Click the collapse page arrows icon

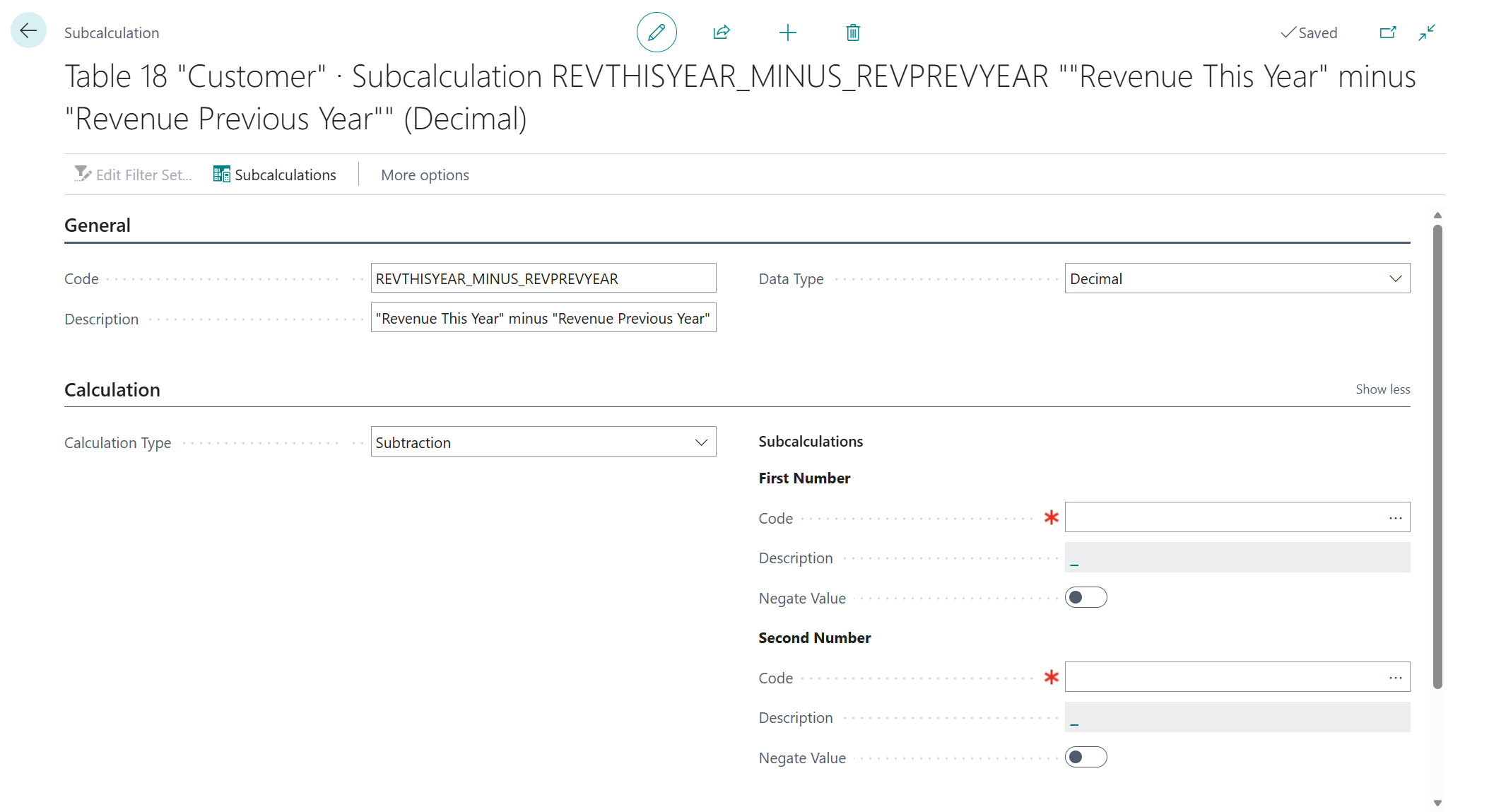pos(1427,33)
